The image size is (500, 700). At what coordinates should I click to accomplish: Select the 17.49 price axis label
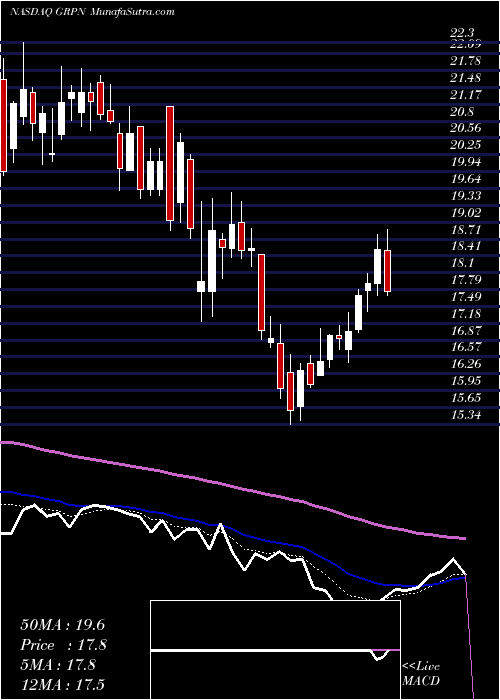tap(466, 297)
